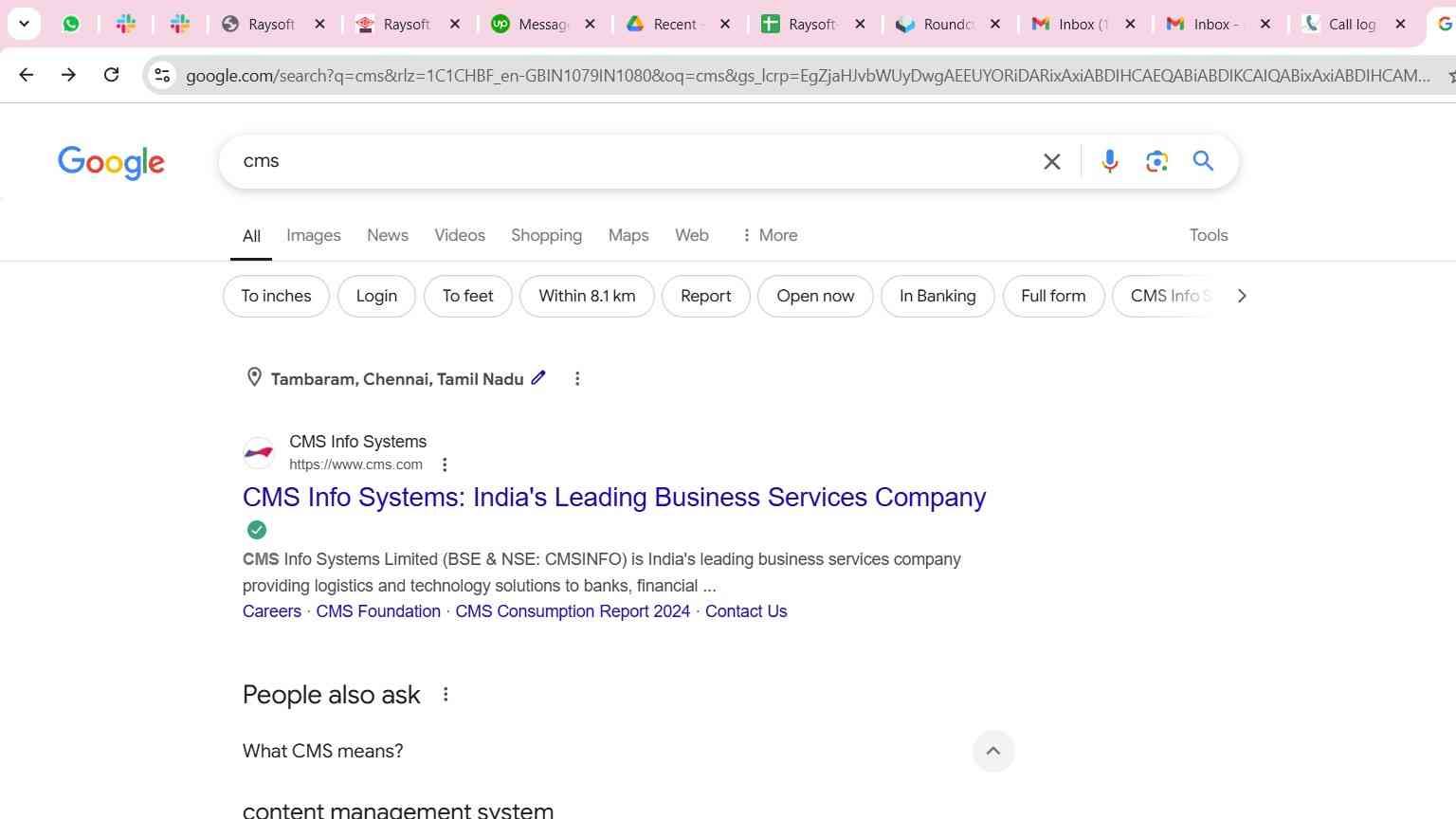Show more suggestion chips with right chevron
Viewport: 1456px width, 819px height.
click(1242, 296)
